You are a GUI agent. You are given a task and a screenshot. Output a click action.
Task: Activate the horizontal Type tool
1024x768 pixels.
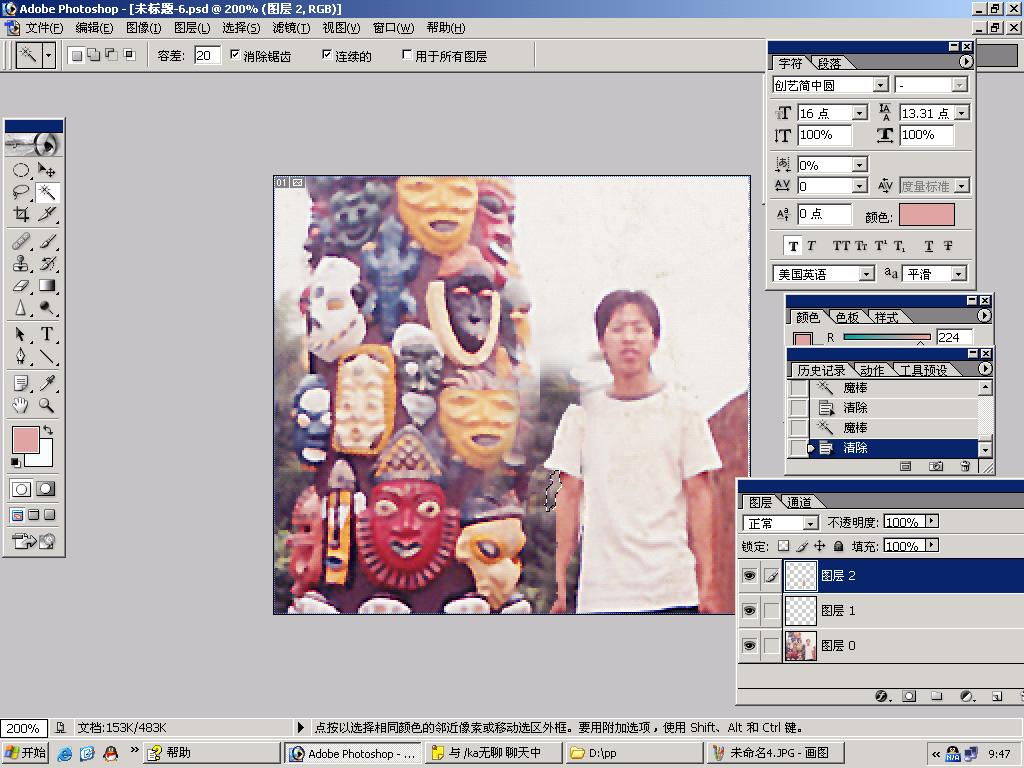click(x=46, y=334)
